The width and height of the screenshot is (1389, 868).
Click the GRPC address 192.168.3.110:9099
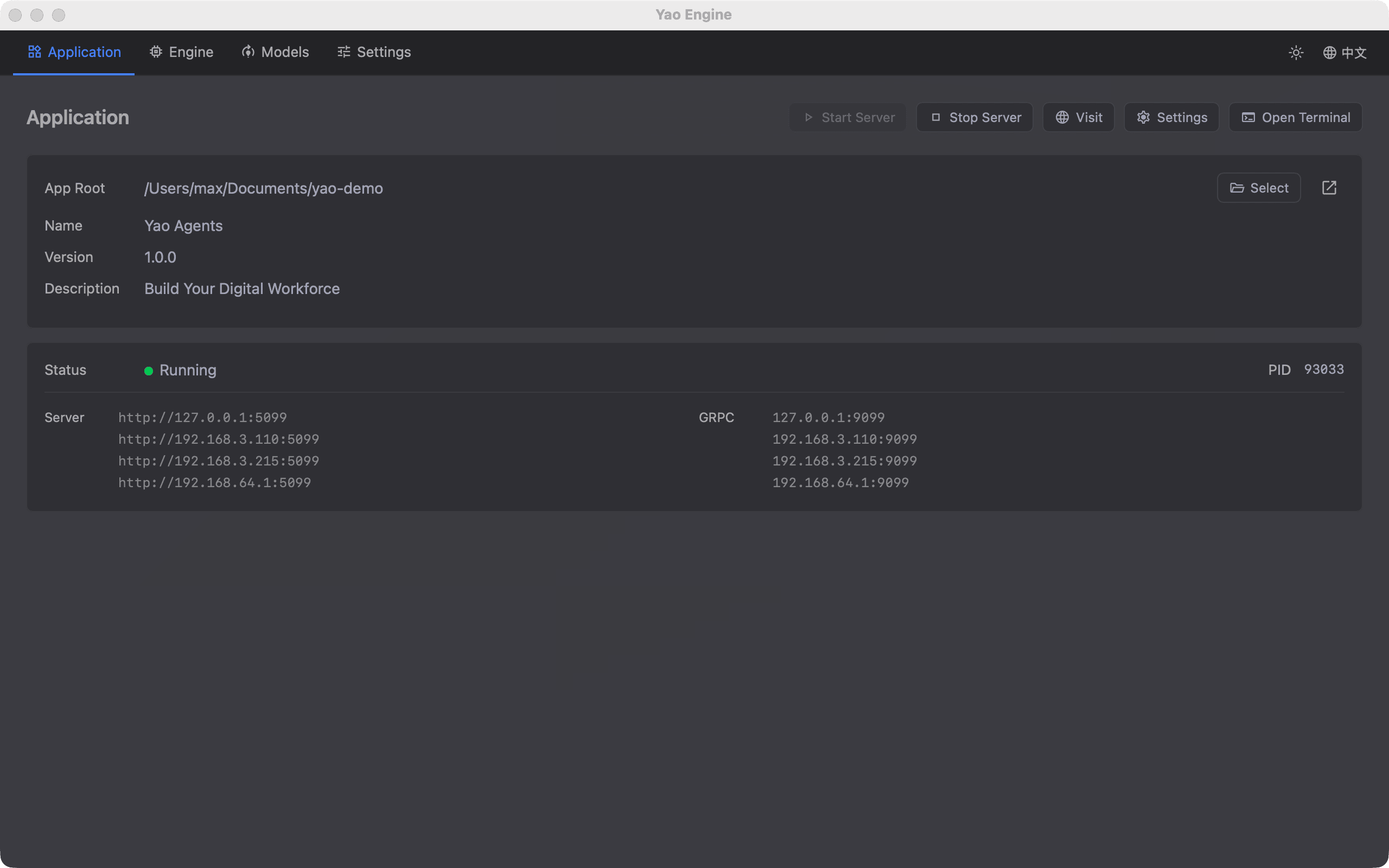coord(844,440)
